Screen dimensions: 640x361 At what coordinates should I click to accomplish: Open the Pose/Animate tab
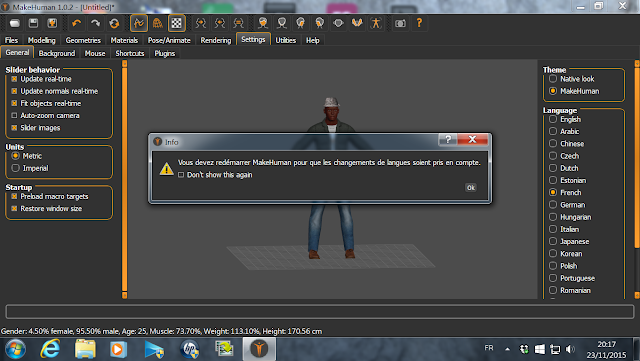[x=169, y=40]
